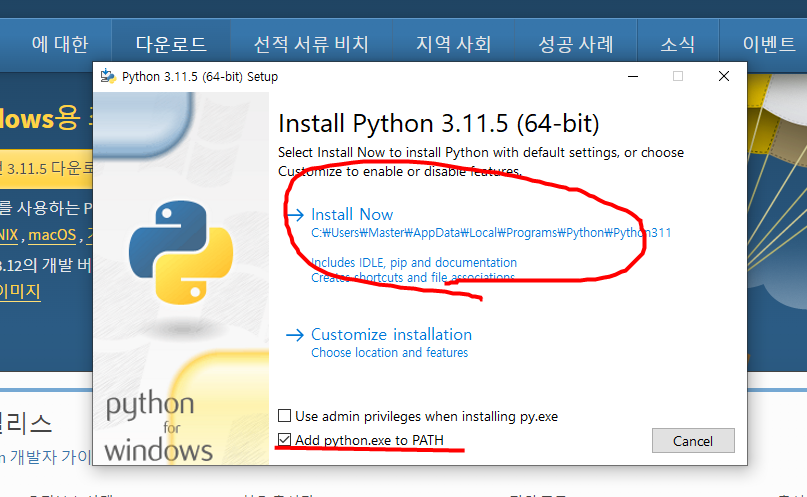Click the Install Now arrow icon
807x497 pixels.
click(x=295, y=215)
